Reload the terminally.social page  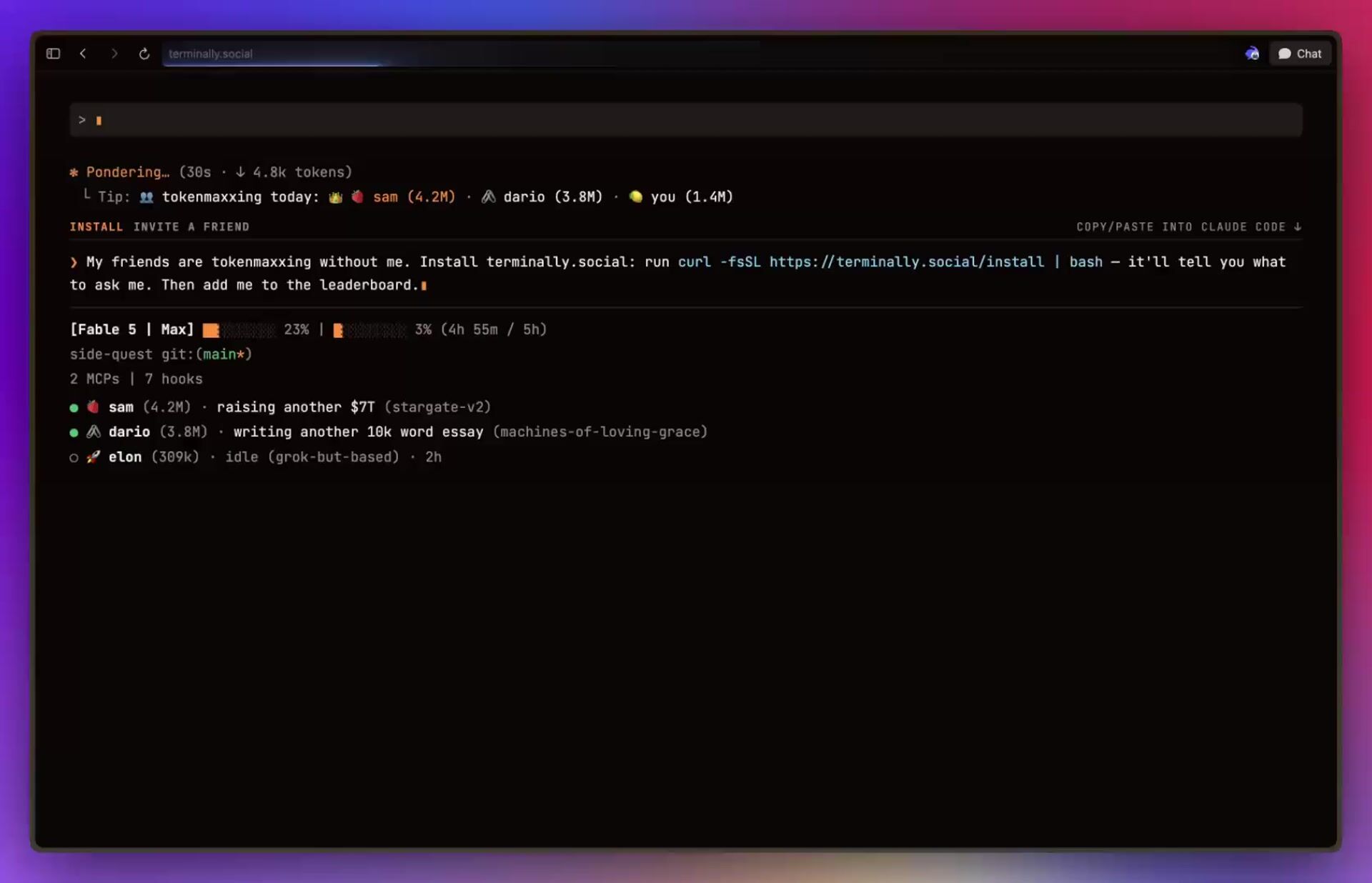click(x=144, y=54)
